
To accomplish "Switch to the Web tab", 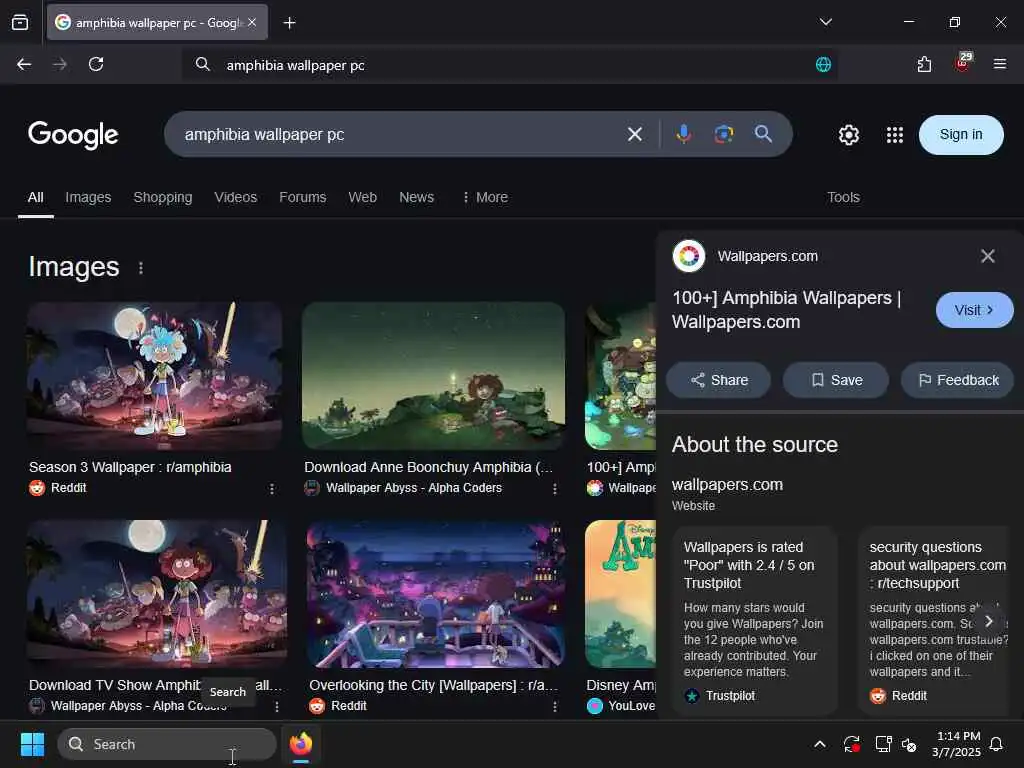I will click(x=362, y=197).
